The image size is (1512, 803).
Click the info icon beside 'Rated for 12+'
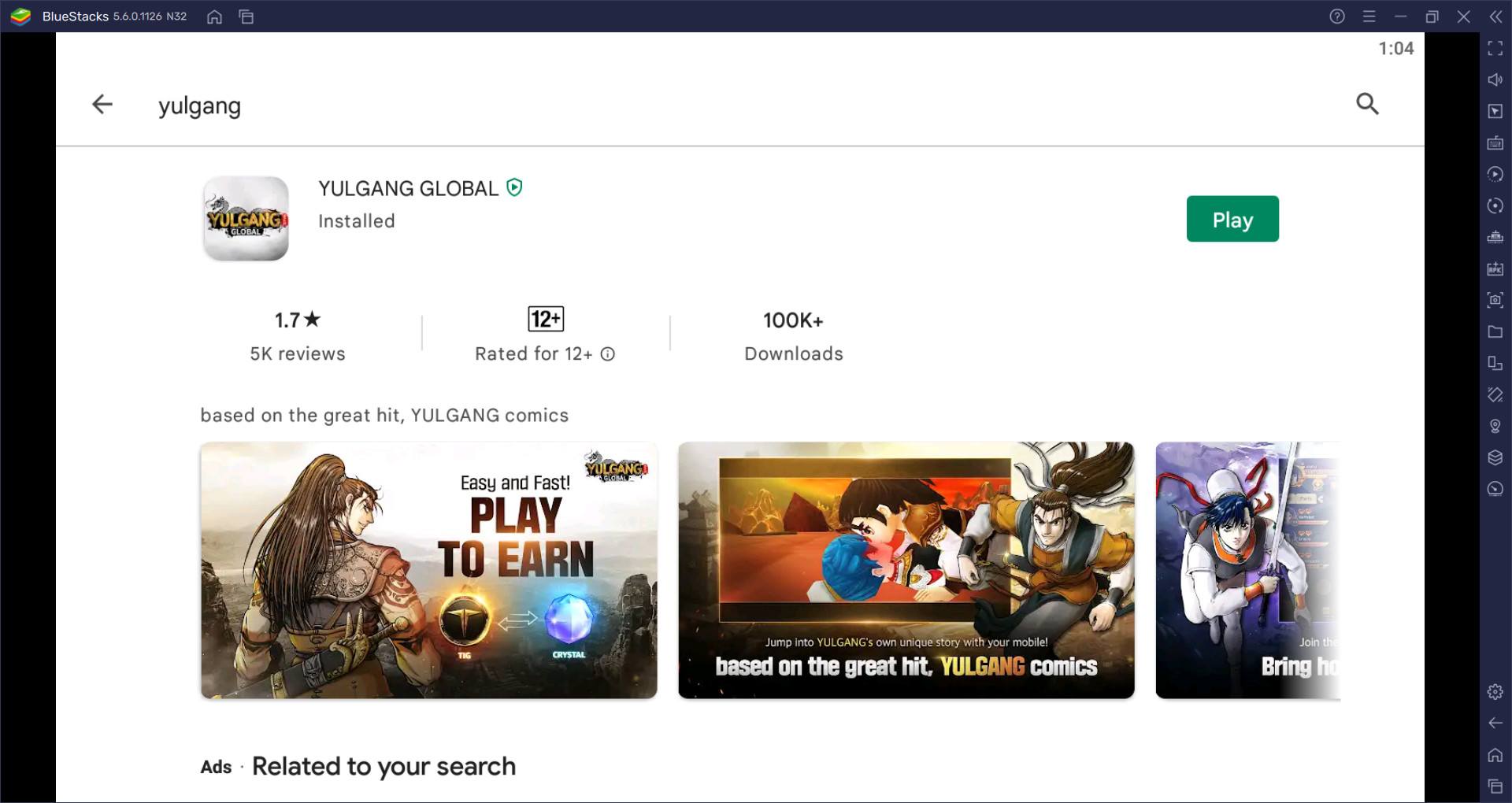pos(607,354)
